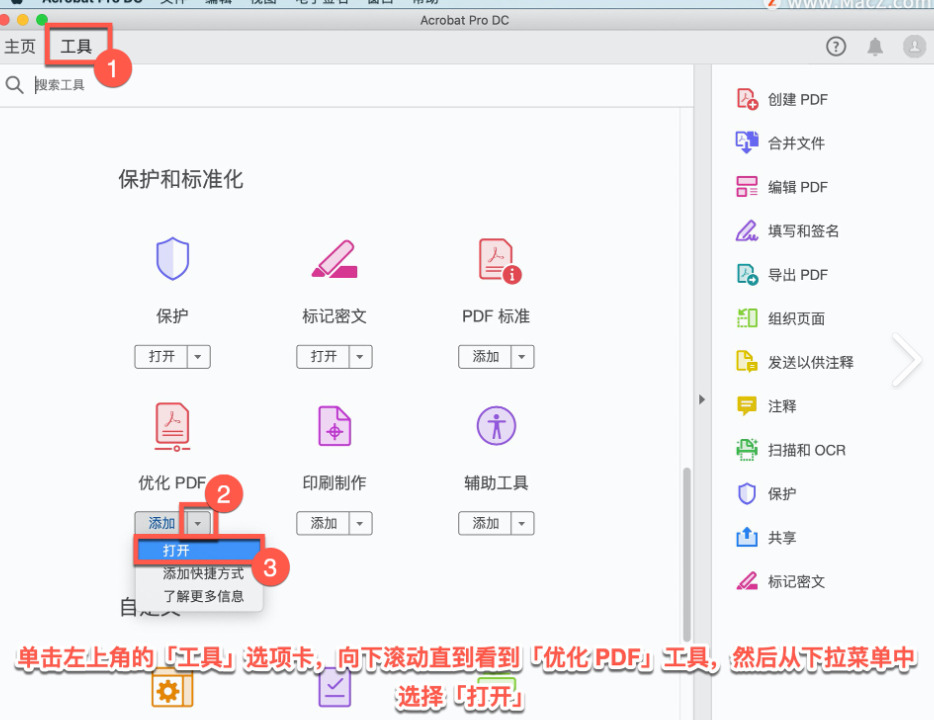Open 共享 in right sidebar
934x720 pixels.
coord(766,538)
